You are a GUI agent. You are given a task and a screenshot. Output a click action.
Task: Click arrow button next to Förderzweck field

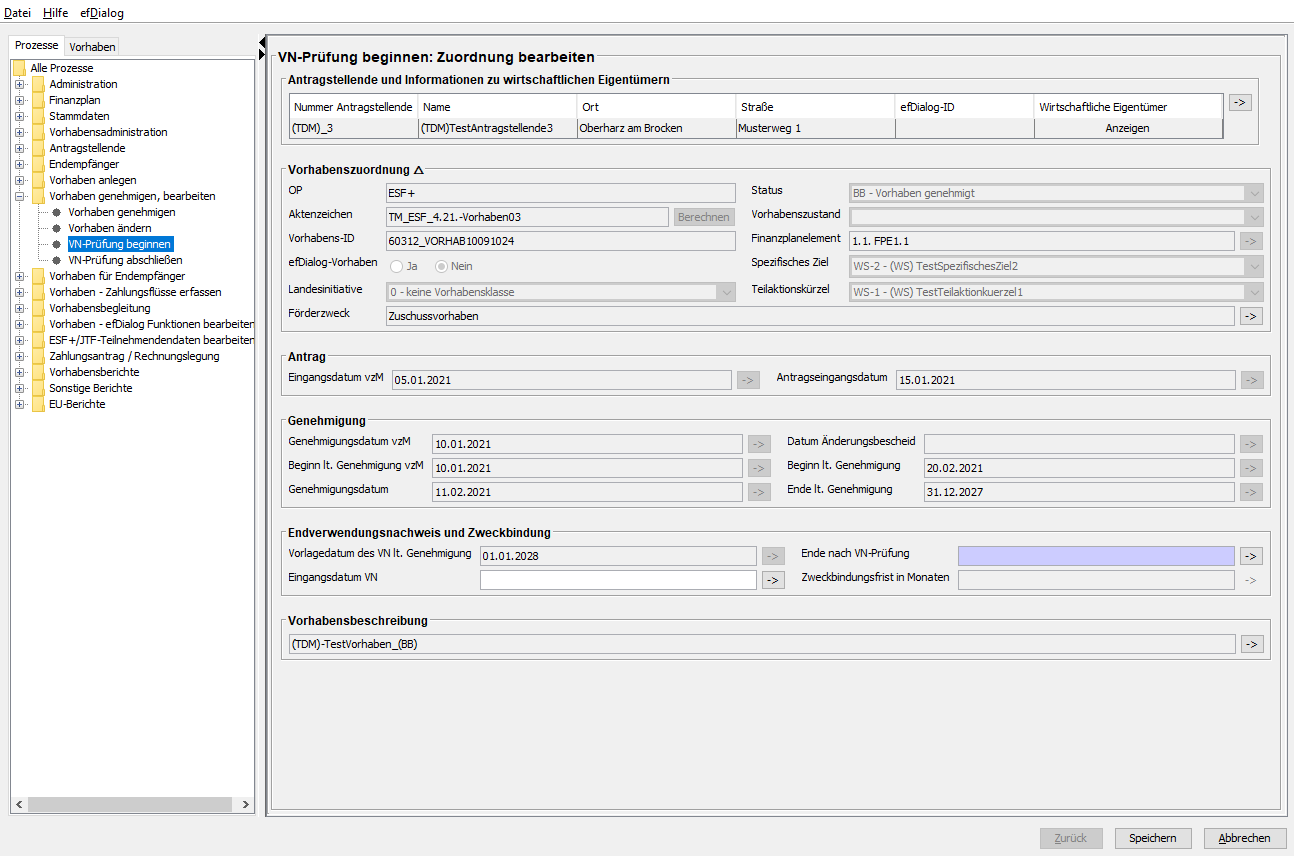click(1251, 316)
